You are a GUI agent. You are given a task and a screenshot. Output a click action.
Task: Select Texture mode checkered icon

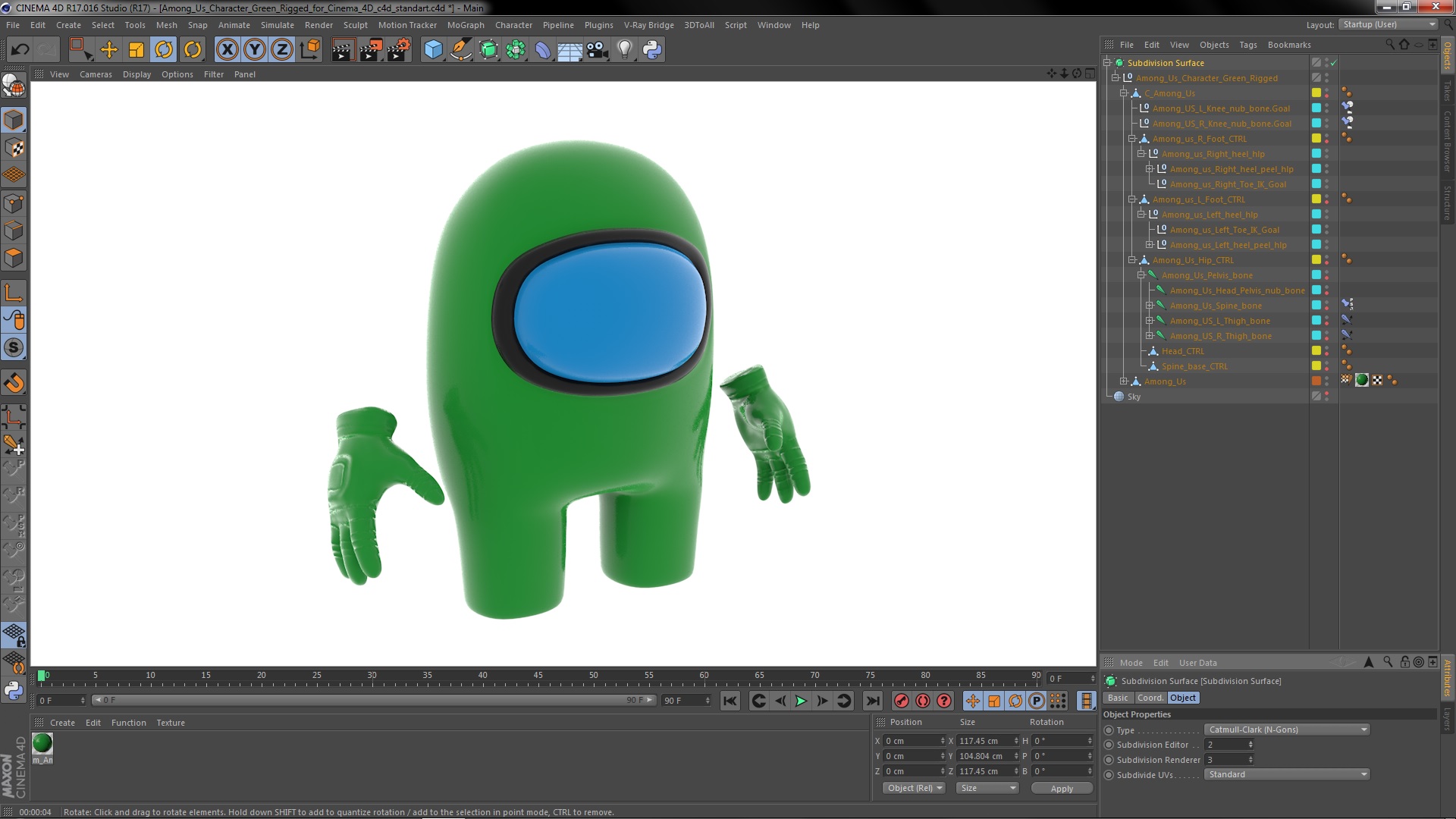pos(14,148)
